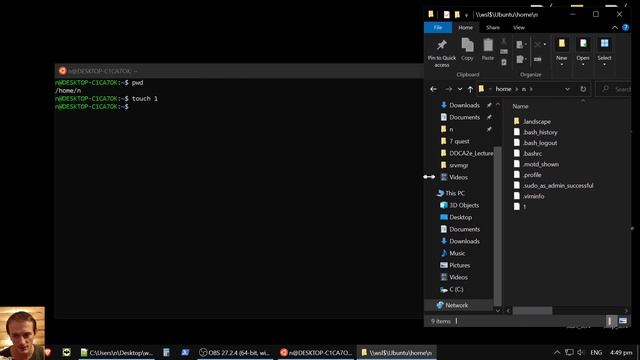Click Pin to Quick access in ribbon
640x360 pixels.
(x=442, y=53)
